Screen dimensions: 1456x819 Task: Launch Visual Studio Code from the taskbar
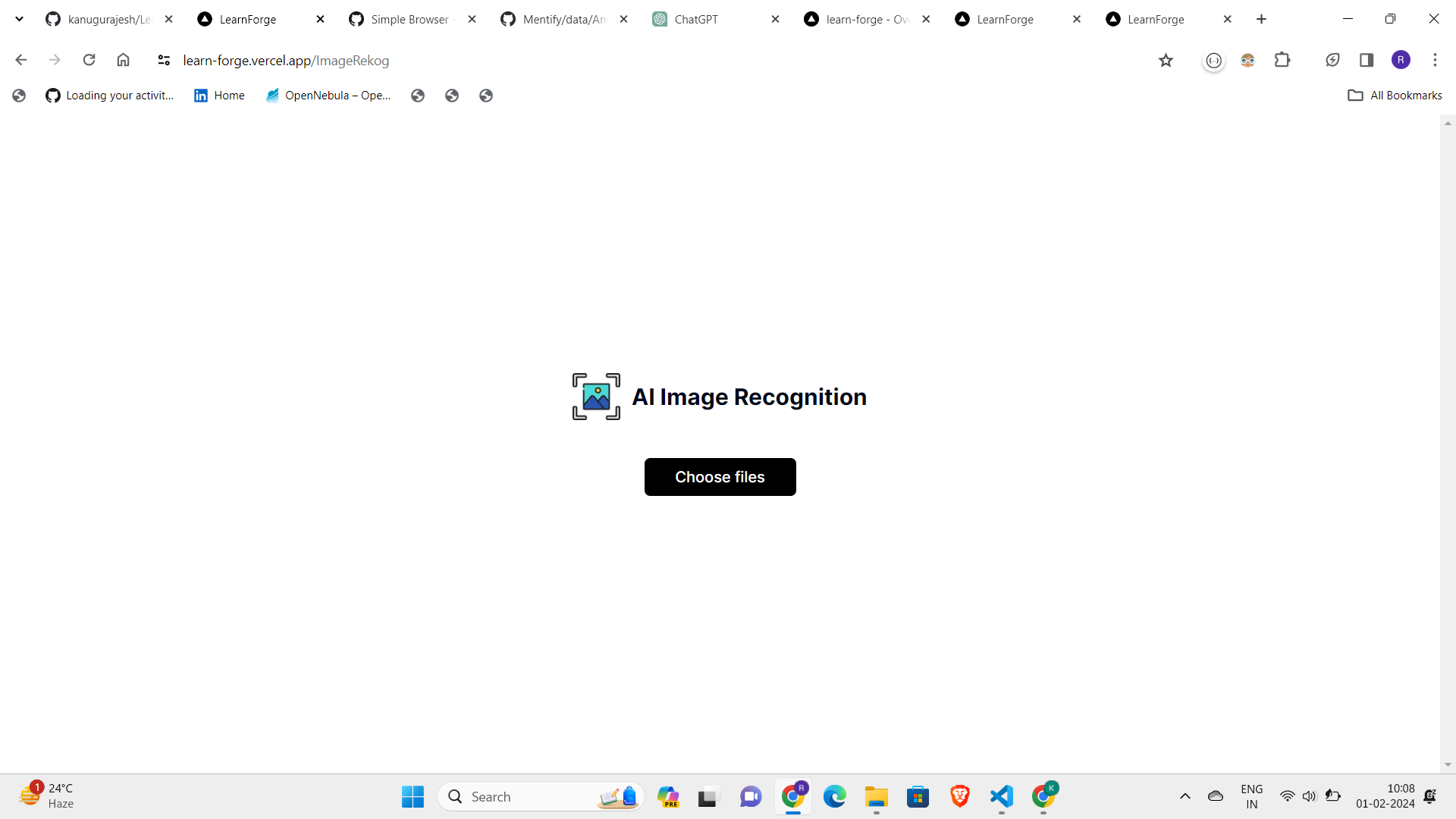1001,796
